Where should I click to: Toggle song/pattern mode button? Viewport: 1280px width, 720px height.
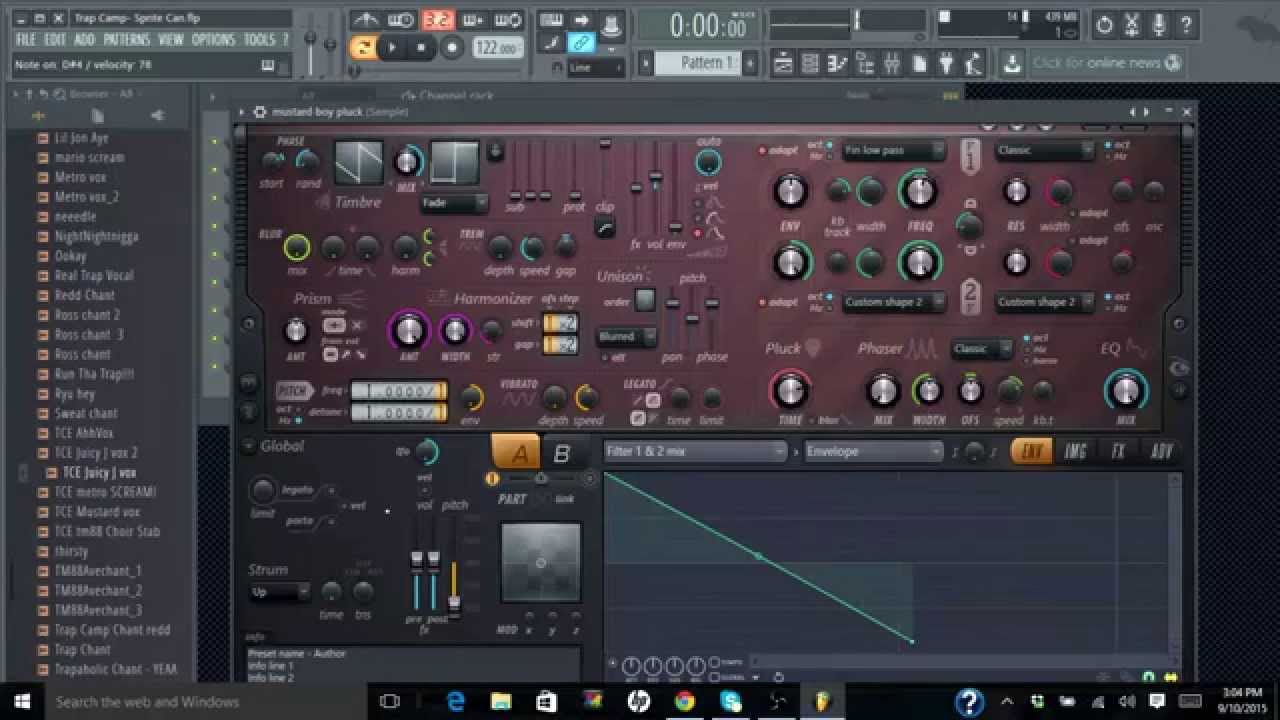click(x=364, y=47)
